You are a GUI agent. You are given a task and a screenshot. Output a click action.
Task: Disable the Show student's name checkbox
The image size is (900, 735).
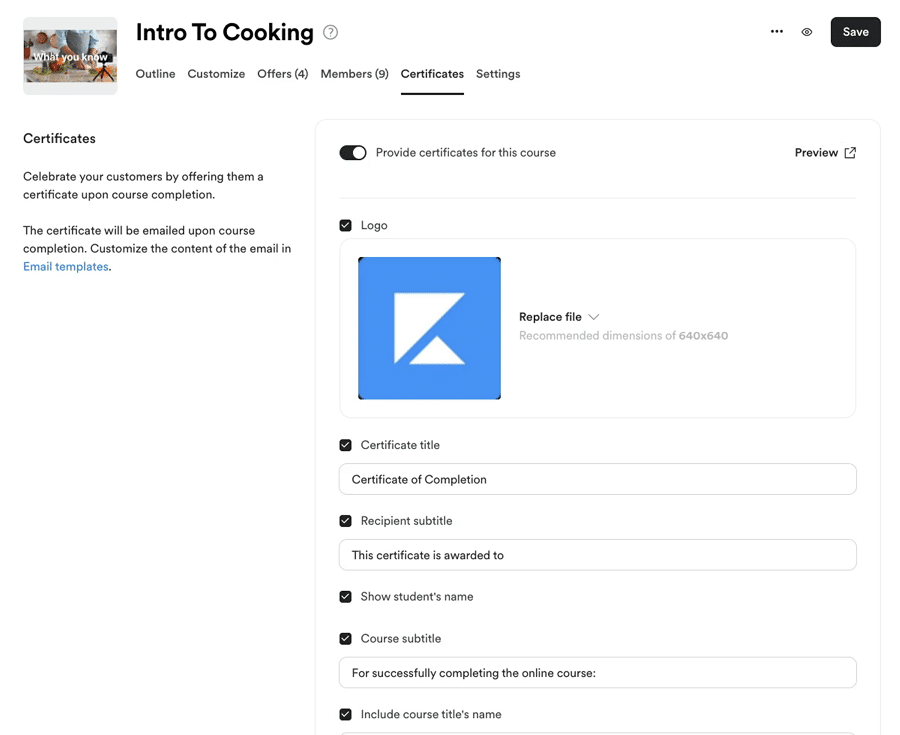coord(346,597)
